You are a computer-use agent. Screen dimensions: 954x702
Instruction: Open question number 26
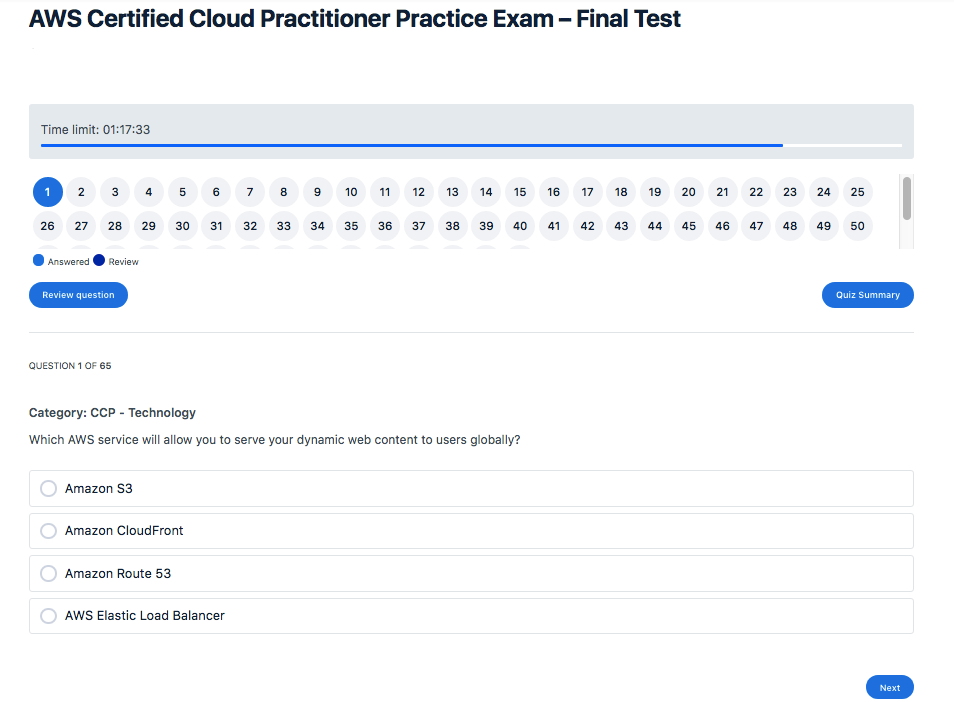pyautogui.click(x=47, y=226)
